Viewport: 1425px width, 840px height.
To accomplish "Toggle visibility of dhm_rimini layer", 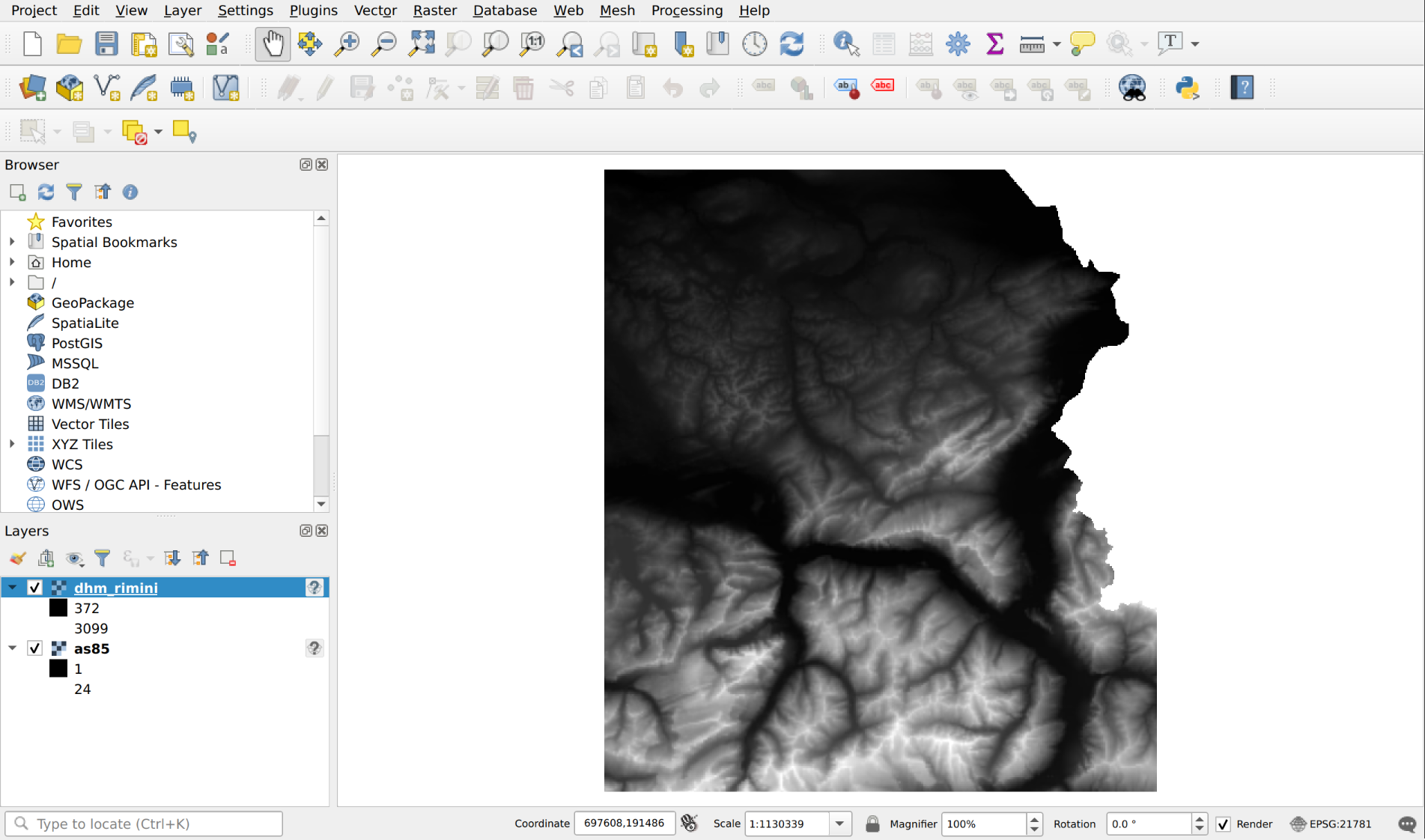I will point(34,588).
